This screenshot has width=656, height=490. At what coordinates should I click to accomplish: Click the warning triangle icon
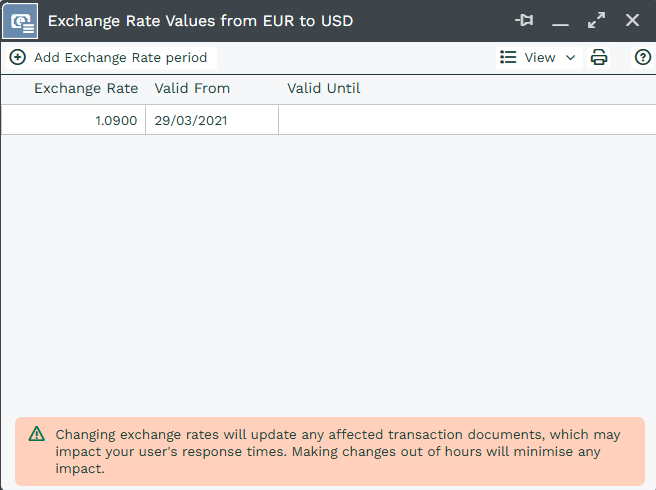click(37, 434)
